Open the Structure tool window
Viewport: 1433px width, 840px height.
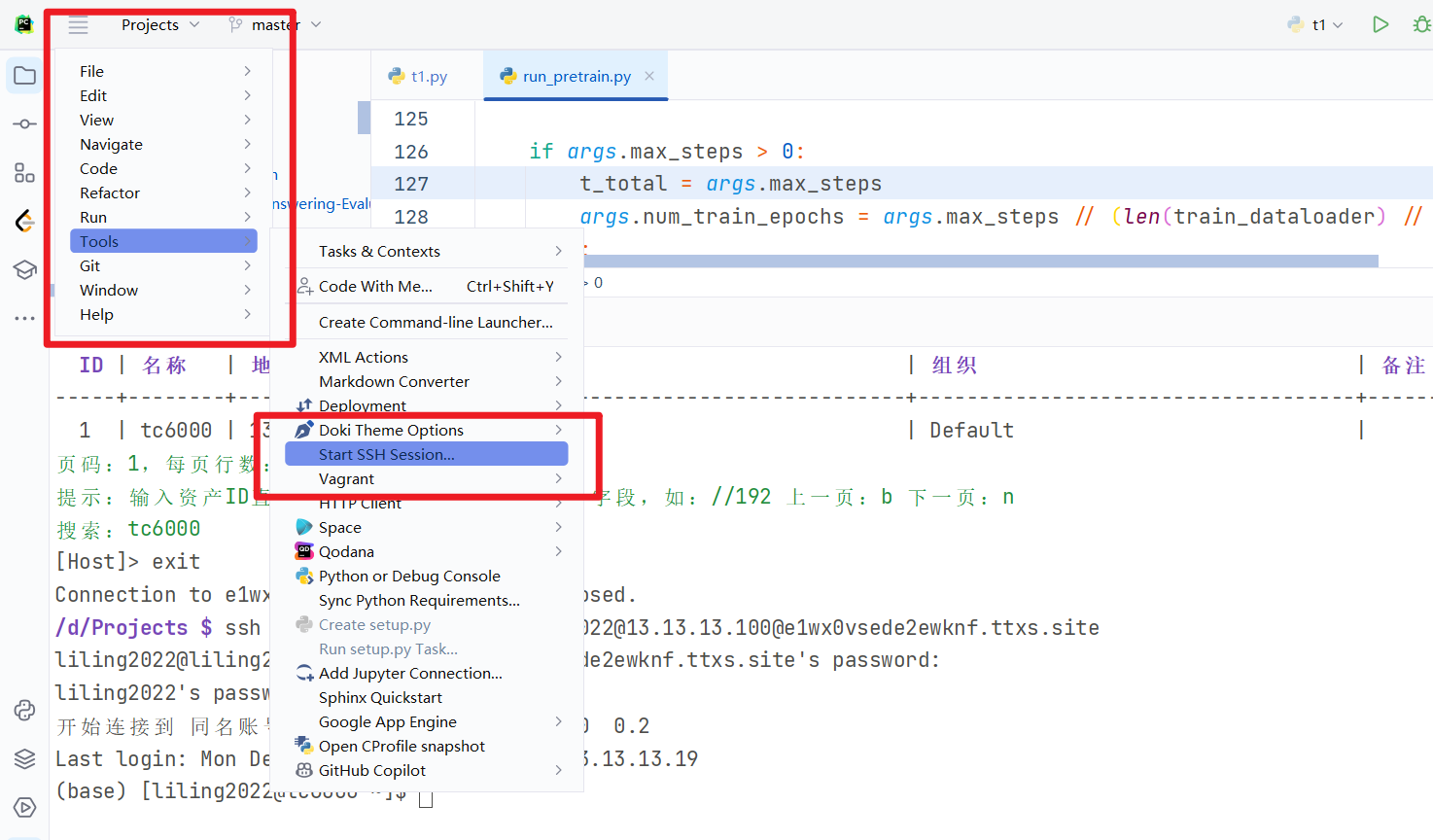24,173
